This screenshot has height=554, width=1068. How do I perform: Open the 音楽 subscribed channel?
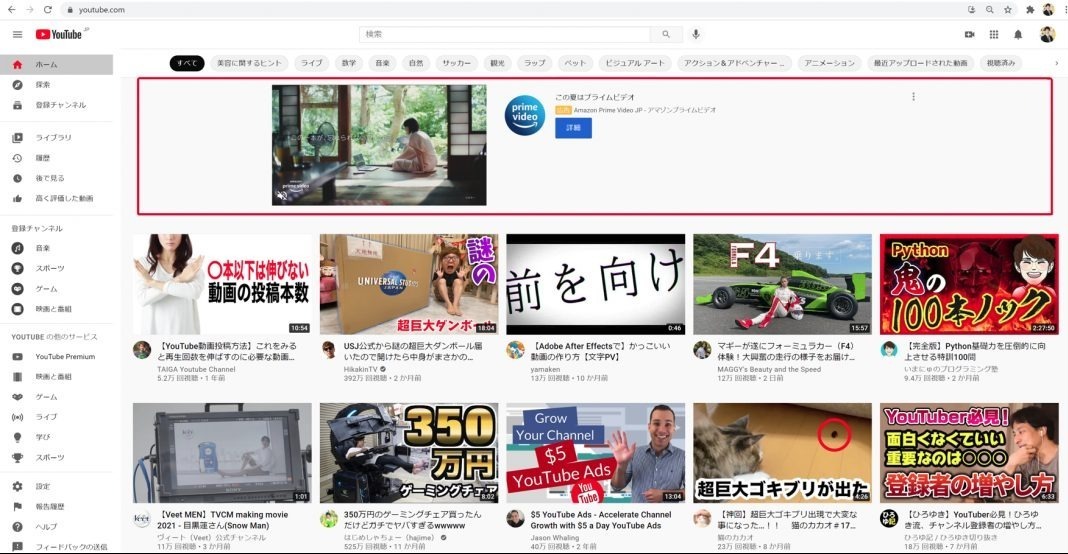pyautogui.click(x=57, y=248)
